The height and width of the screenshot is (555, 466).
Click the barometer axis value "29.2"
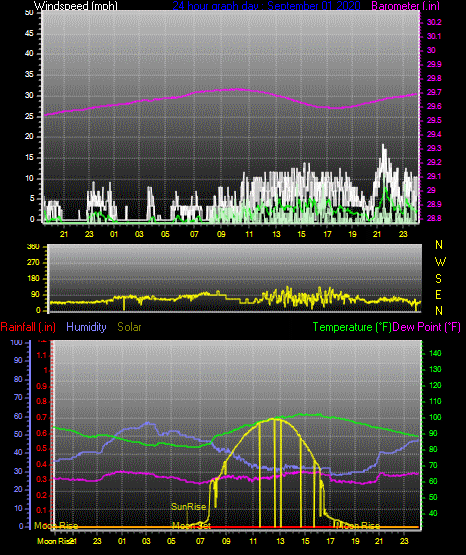pos(434,162)
